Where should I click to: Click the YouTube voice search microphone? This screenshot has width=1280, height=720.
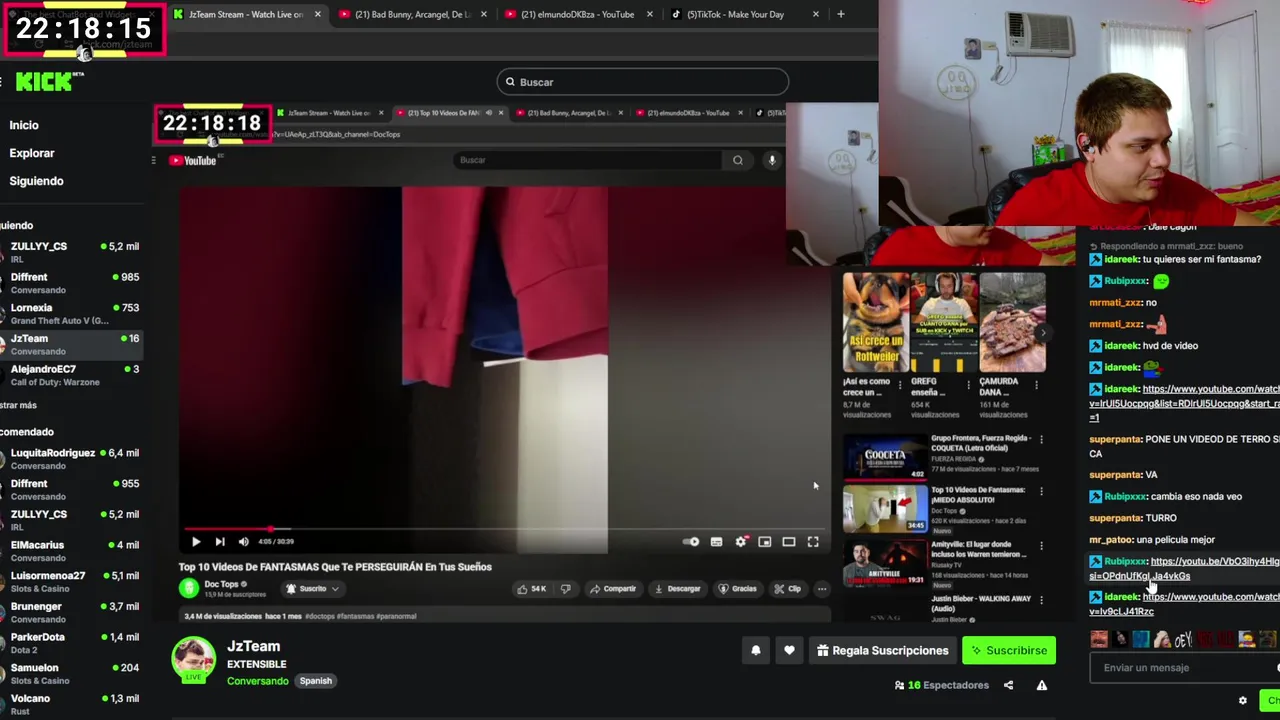click(x=772, y=160)
